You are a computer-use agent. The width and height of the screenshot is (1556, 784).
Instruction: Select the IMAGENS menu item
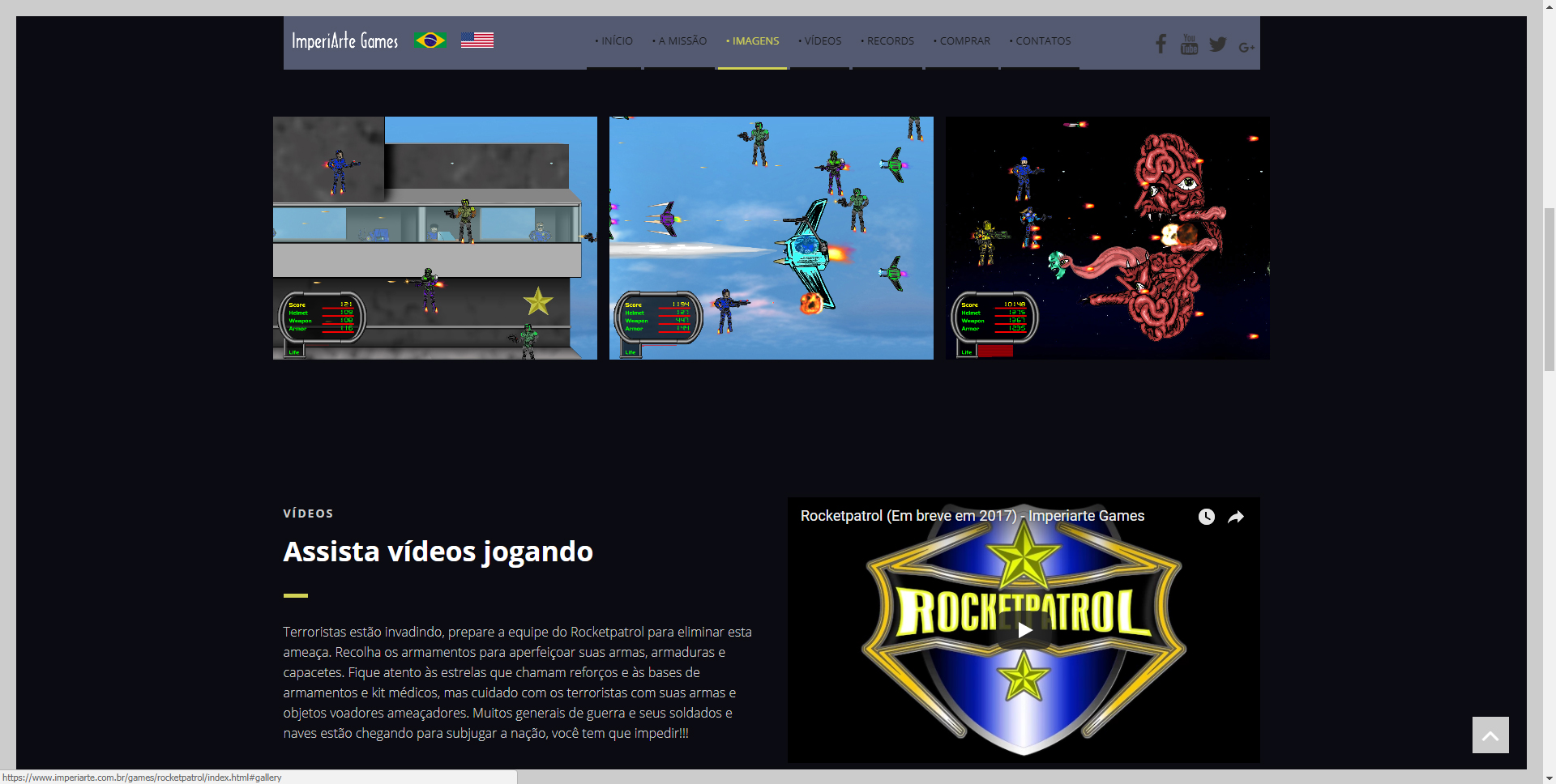coord(752,41)
